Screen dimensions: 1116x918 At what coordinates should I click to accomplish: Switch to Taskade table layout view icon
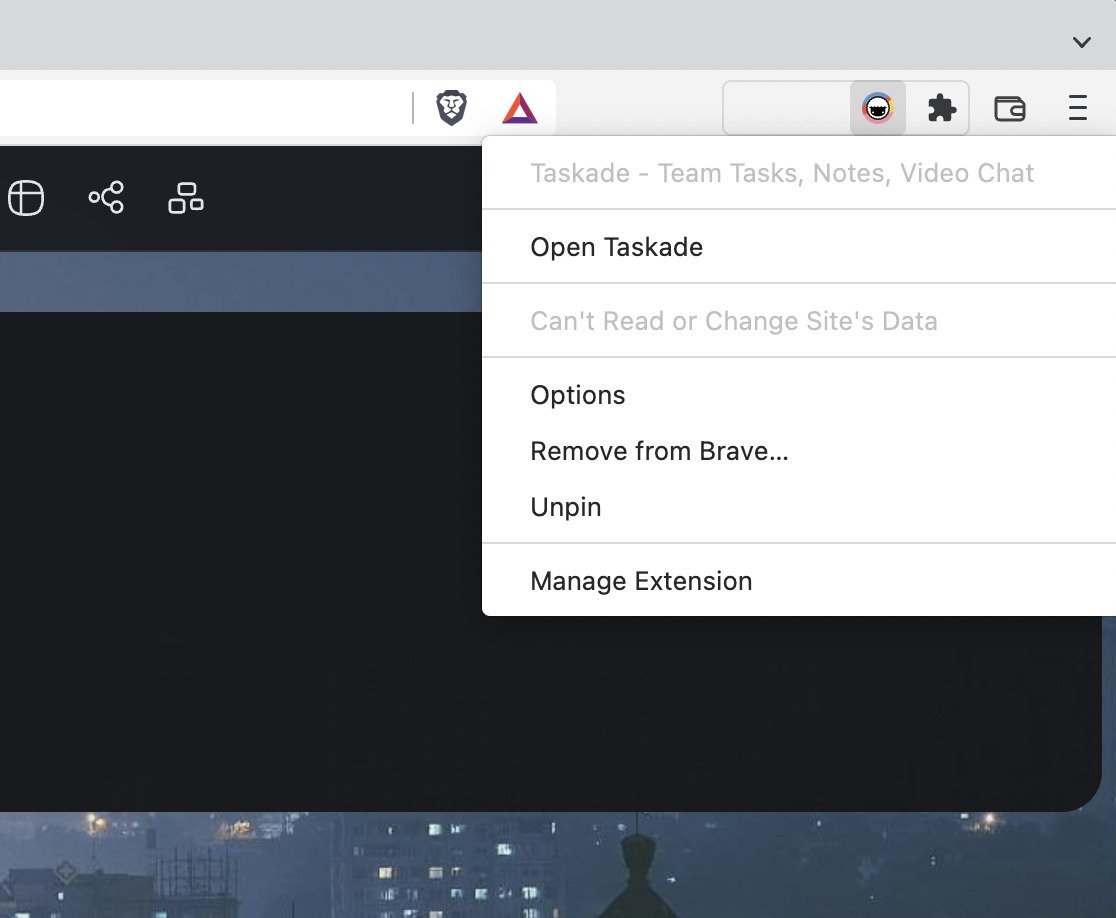26,198
